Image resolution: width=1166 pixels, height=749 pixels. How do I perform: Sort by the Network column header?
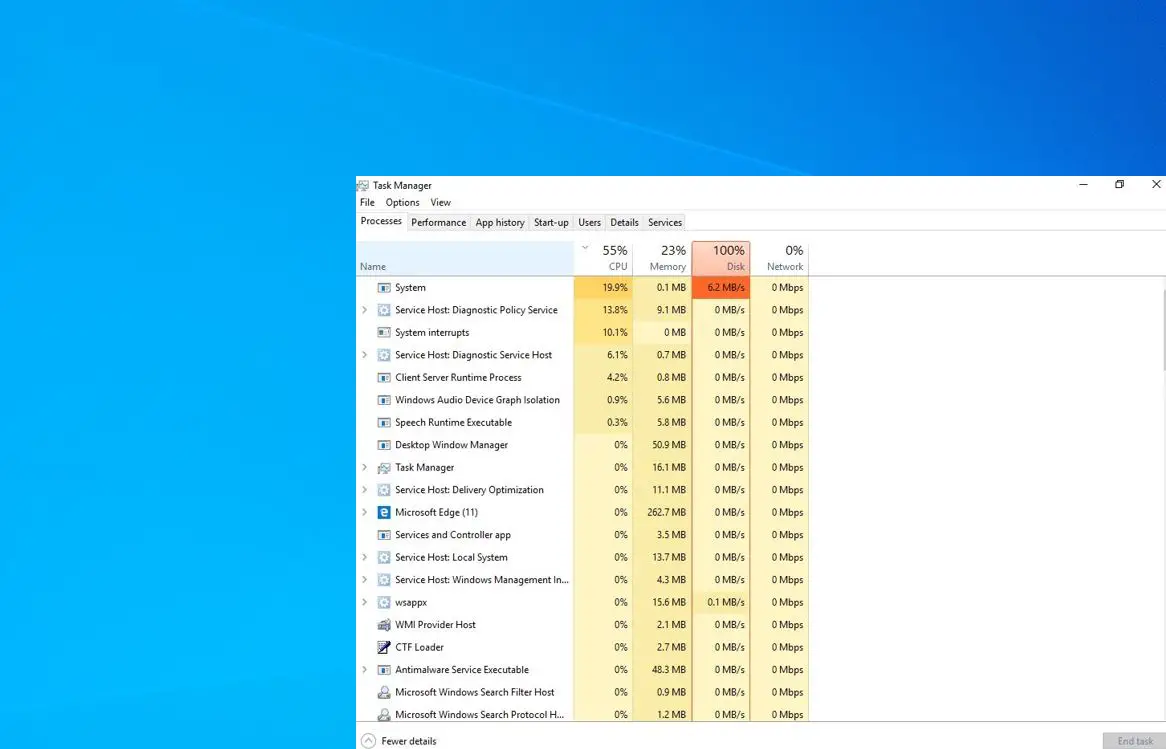coord(779,258)
